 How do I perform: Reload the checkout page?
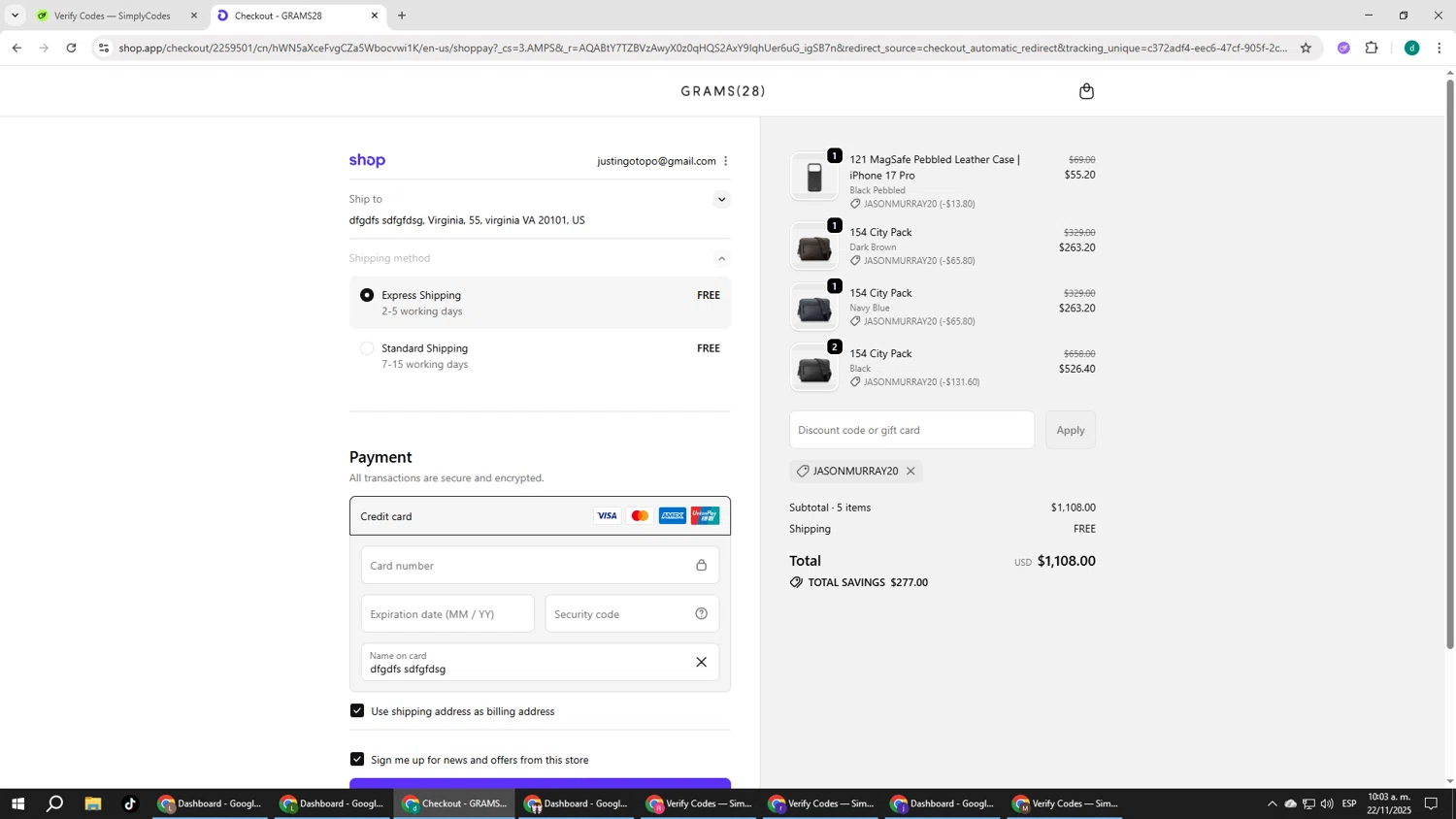(x=71, y=48)
